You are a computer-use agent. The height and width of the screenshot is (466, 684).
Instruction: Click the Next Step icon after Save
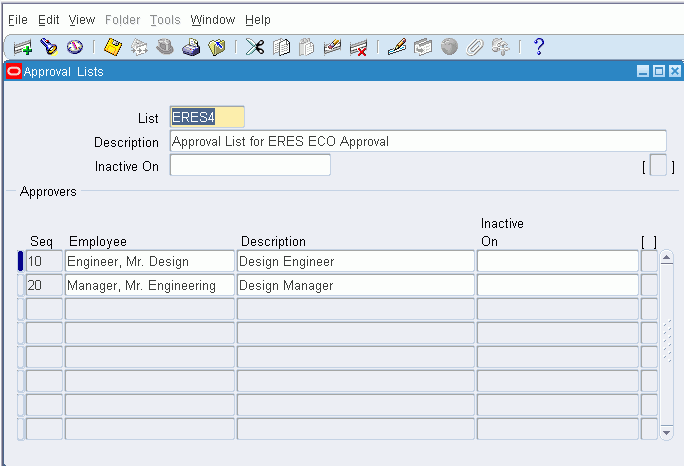tap(139, 47)
